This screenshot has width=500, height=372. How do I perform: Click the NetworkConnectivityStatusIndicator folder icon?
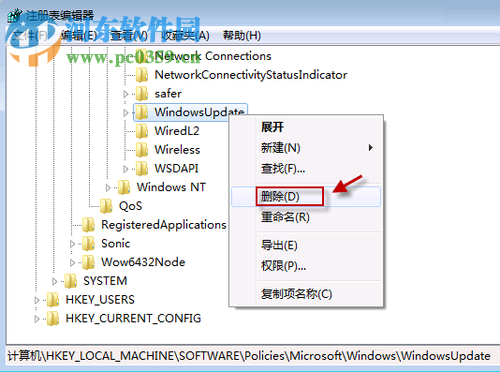click(x=142, y=75)
